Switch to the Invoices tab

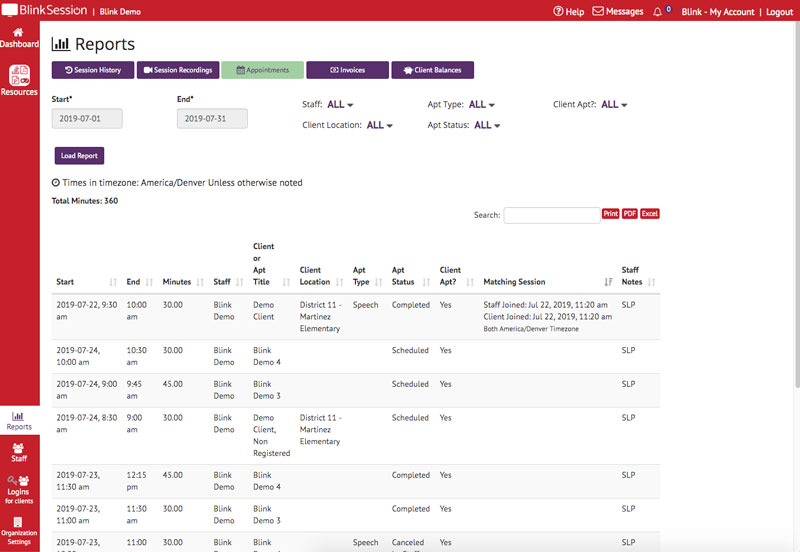(x=347, y=70)
